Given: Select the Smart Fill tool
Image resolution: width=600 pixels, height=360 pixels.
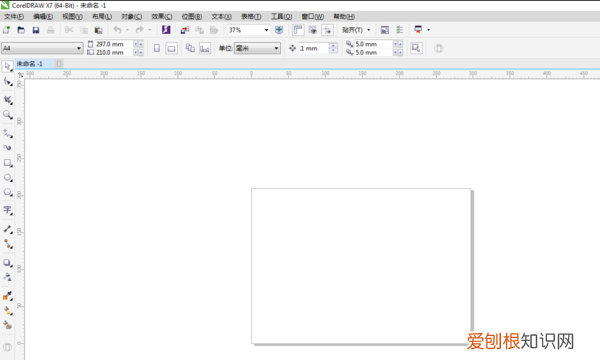Looking at the screenshot, I should point(7,325).
